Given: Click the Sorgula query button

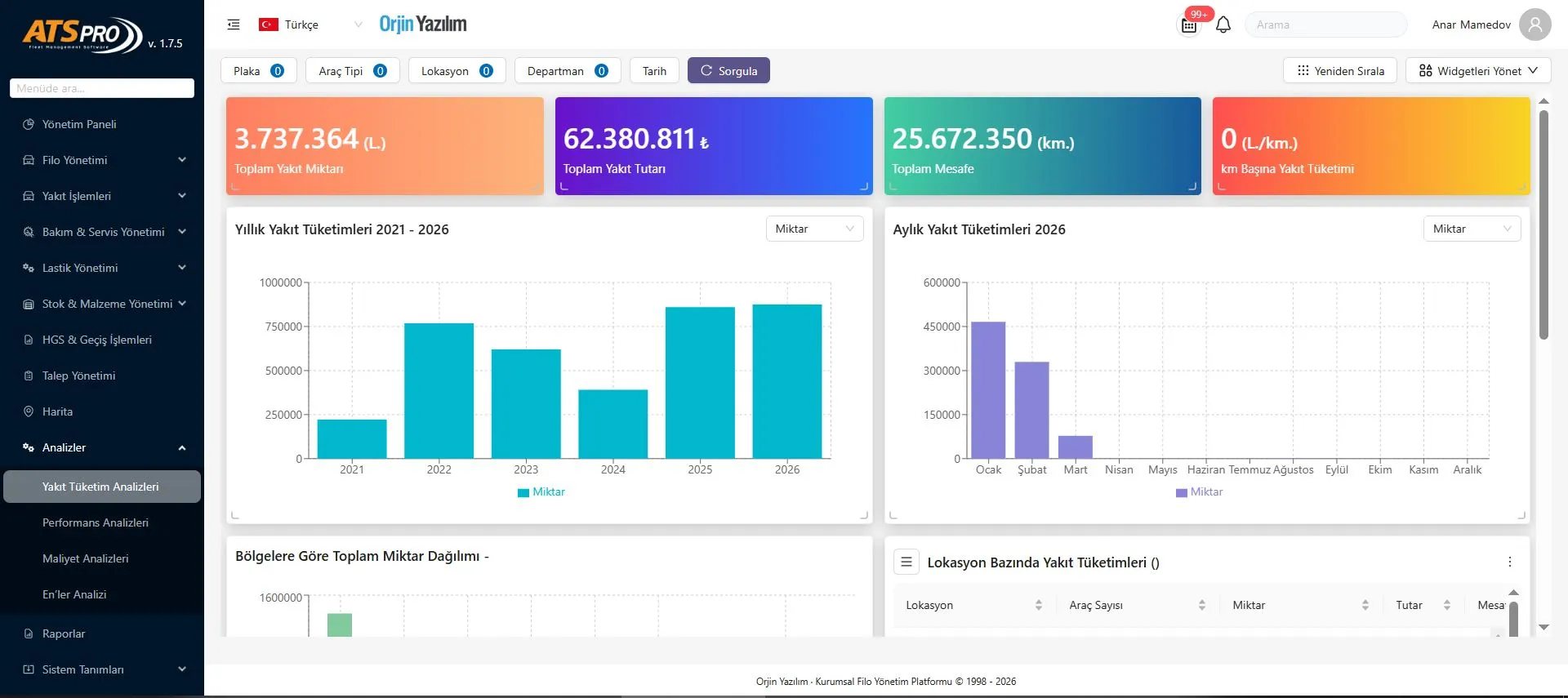Looking at the screenshot, I should (728, 70).
